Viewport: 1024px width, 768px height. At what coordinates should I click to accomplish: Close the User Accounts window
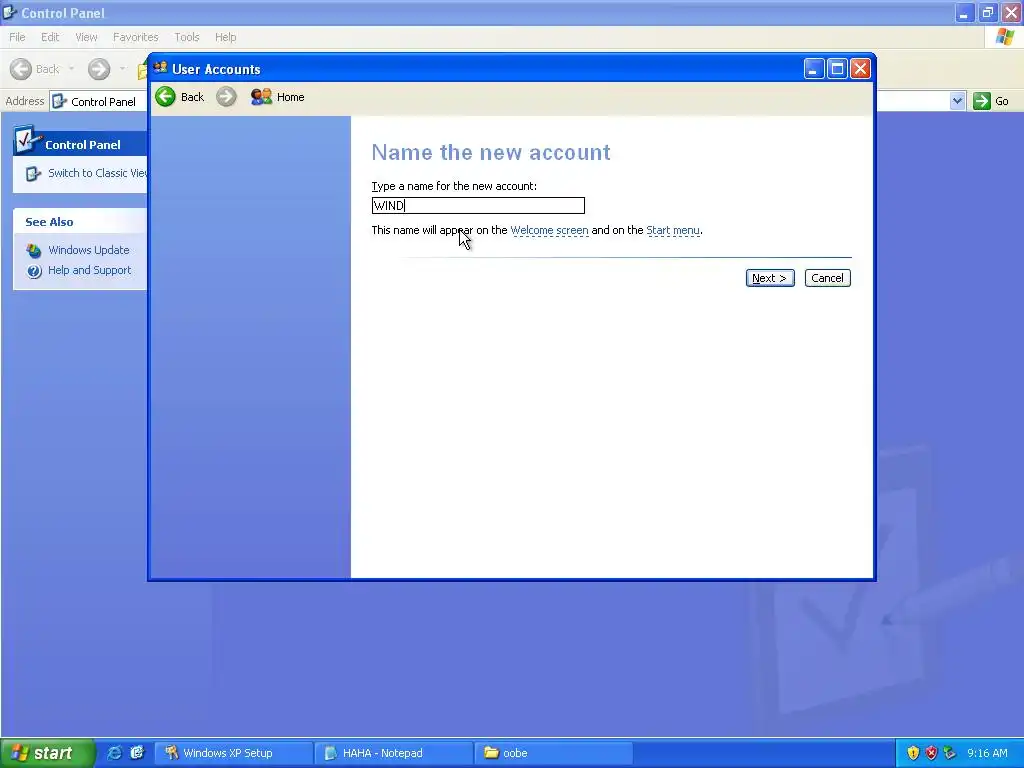click(861, 69)
